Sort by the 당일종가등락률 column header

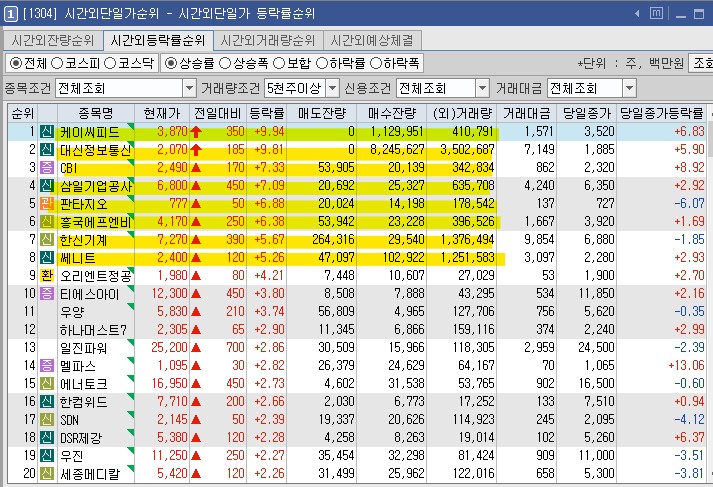click(662, 113)
